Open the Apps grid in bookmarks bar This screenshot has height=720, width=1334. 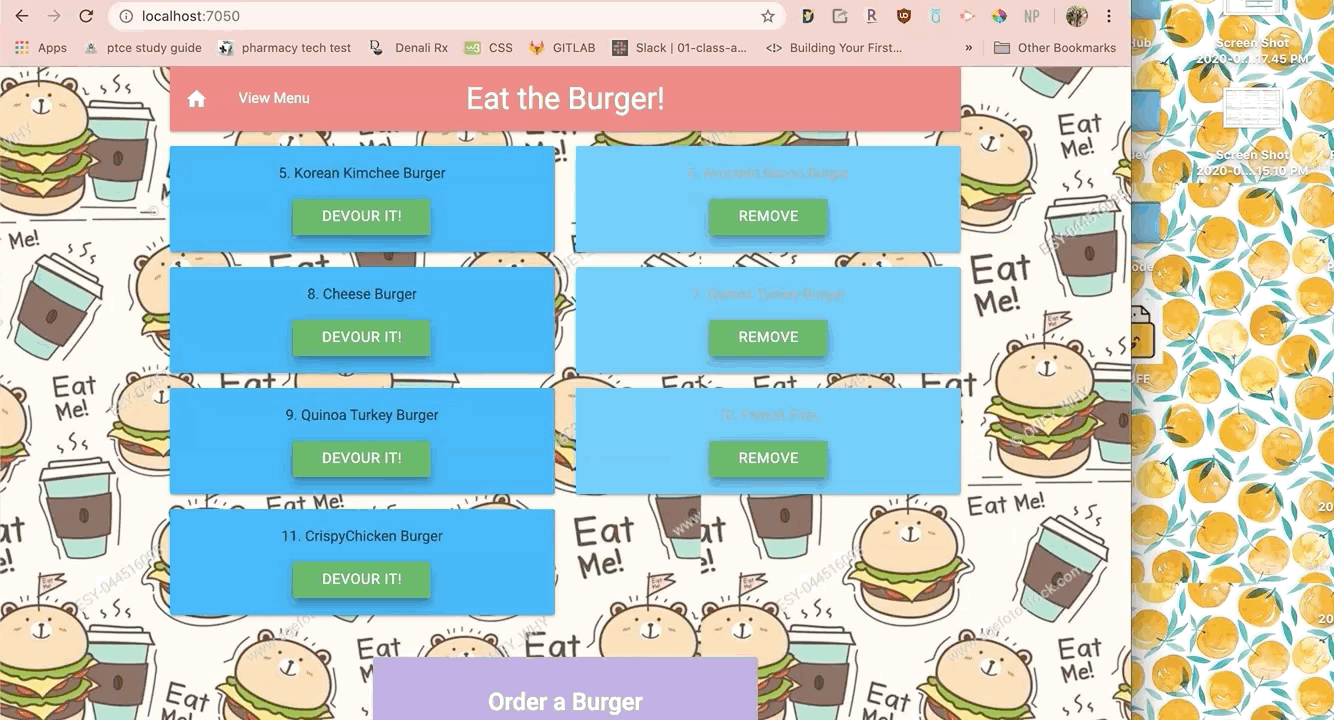click(x=40, y=48)
